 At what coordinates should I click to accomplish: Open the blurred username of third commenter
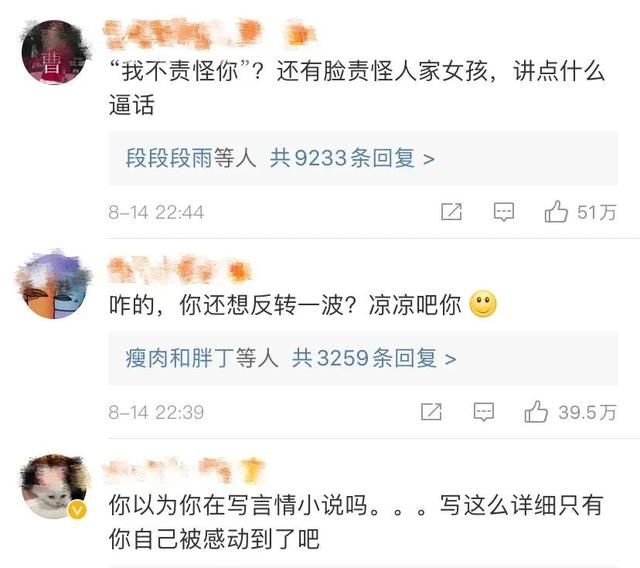point(184,469)
